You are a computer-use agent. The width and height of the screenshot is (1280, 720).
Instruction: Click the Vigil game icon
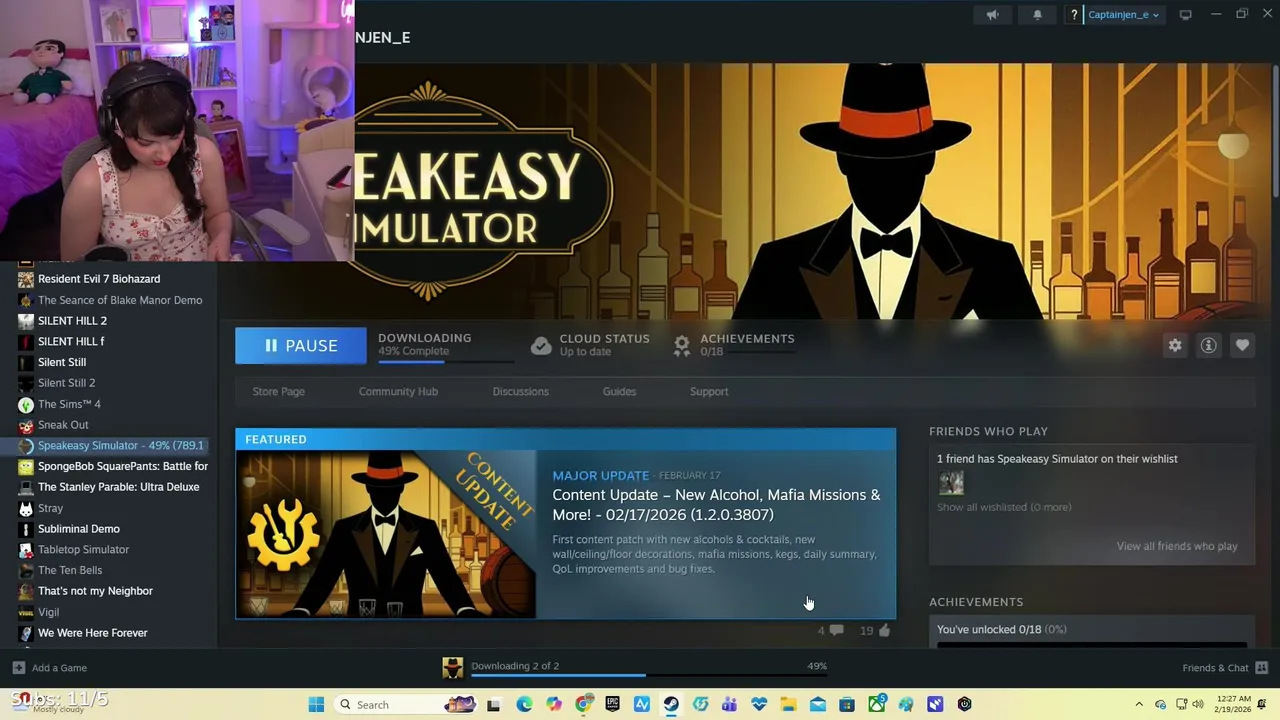26,612
